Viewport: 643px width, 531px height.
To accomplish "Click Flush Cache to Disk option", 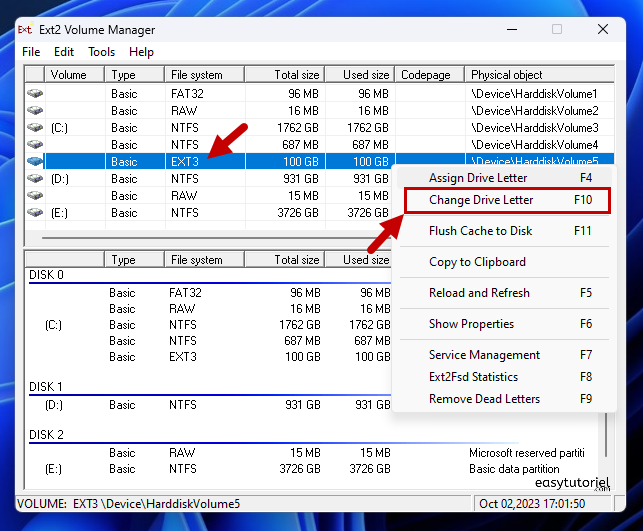I will (480, 231).
